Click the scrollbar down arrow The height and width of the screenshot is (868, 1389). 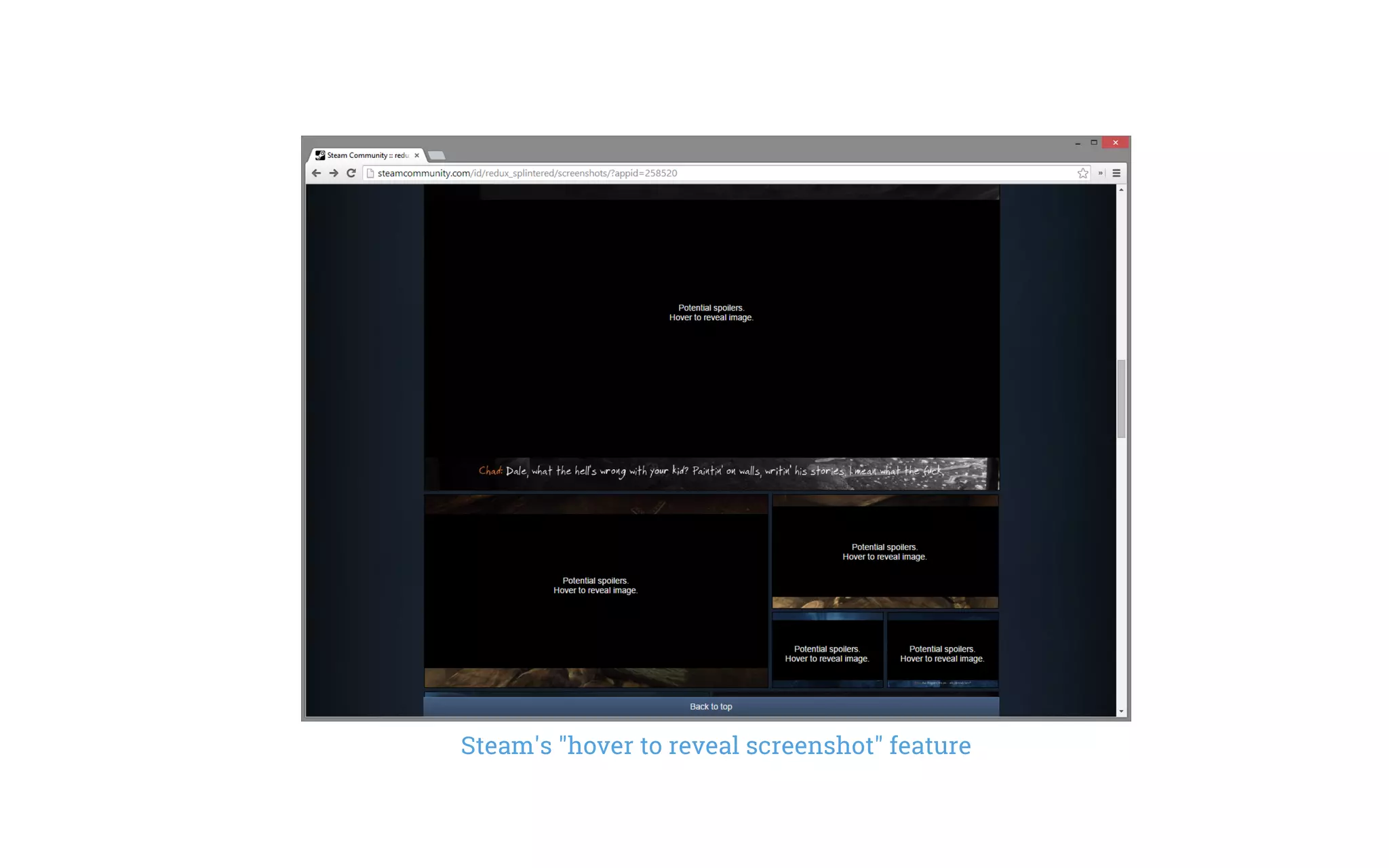point(1121,711)
